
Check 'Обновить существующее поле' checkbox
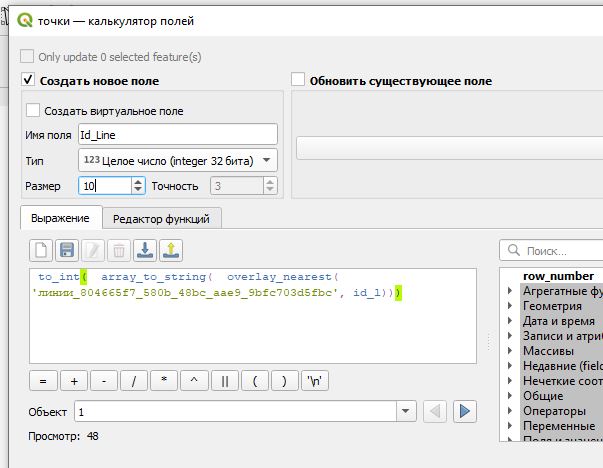pos(298,79)
